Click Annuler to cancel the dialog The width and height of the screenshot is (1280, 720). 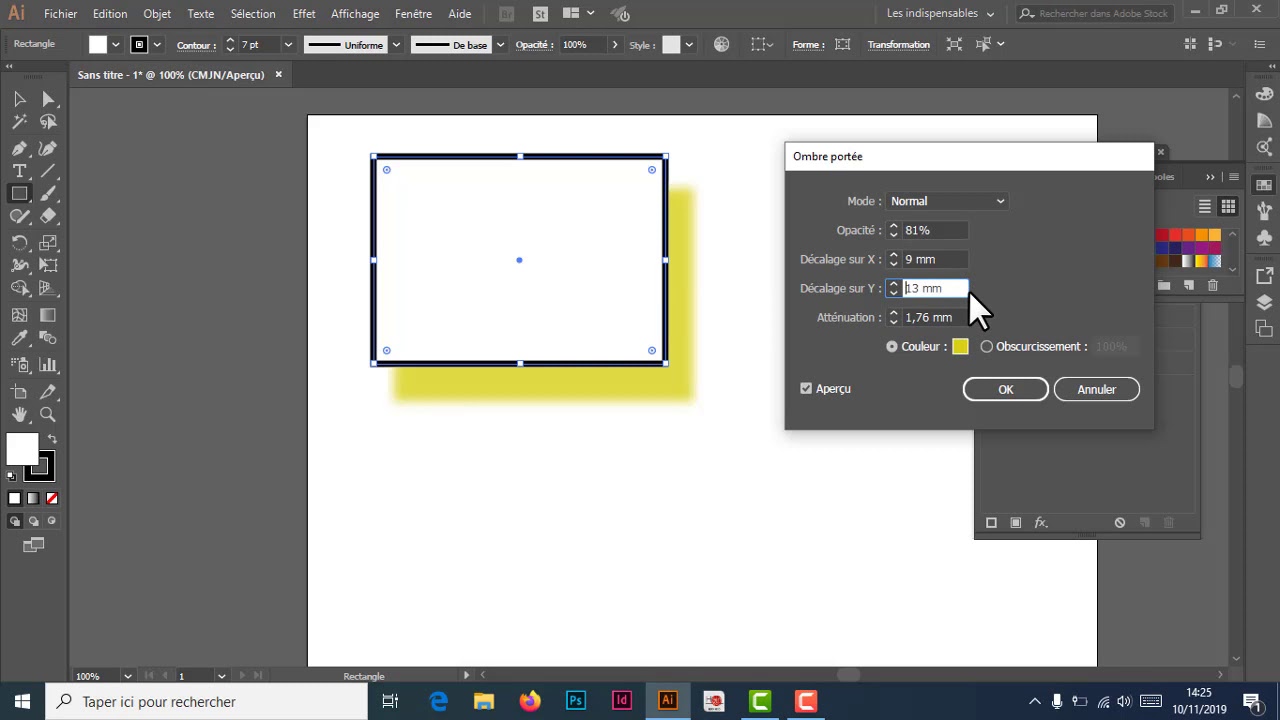pyautogui.click(x=1097, y=389)
